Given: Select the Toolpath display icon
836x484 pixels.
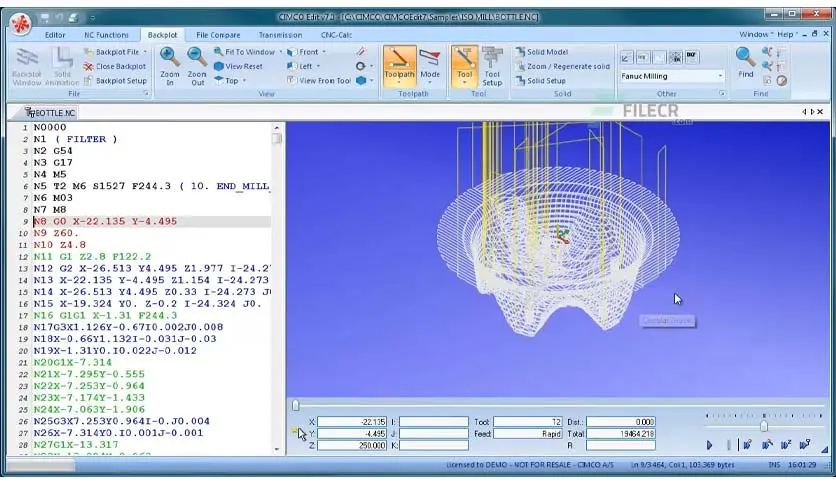Looking at the screenshot, I should tap(400, 58).
